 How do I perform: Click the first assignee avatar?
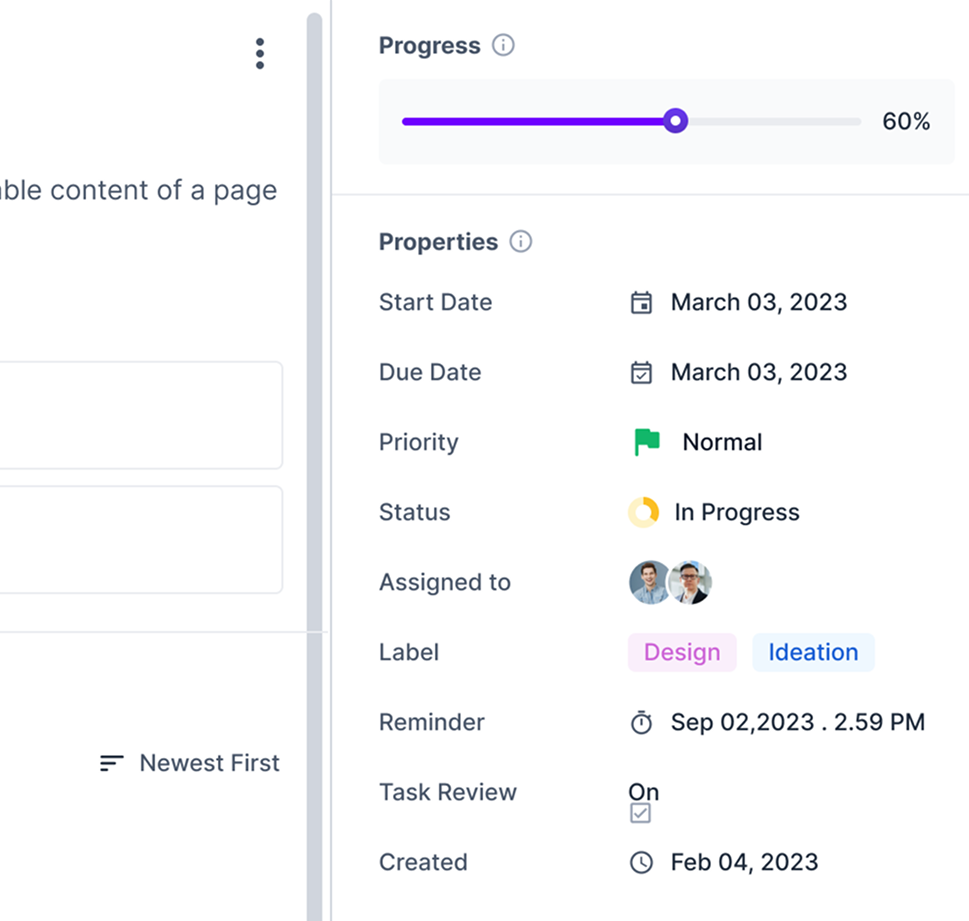pyautogui.click(x=650, y=582)
